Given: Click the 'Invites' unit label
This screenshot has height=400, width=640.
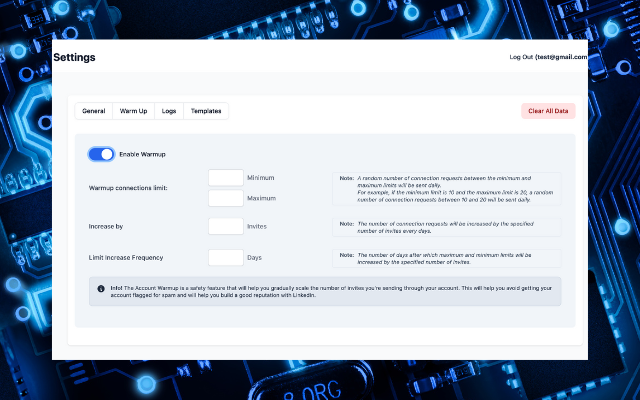Looking at the screenshot, I should pyautogui.click(x=257, y=226).
